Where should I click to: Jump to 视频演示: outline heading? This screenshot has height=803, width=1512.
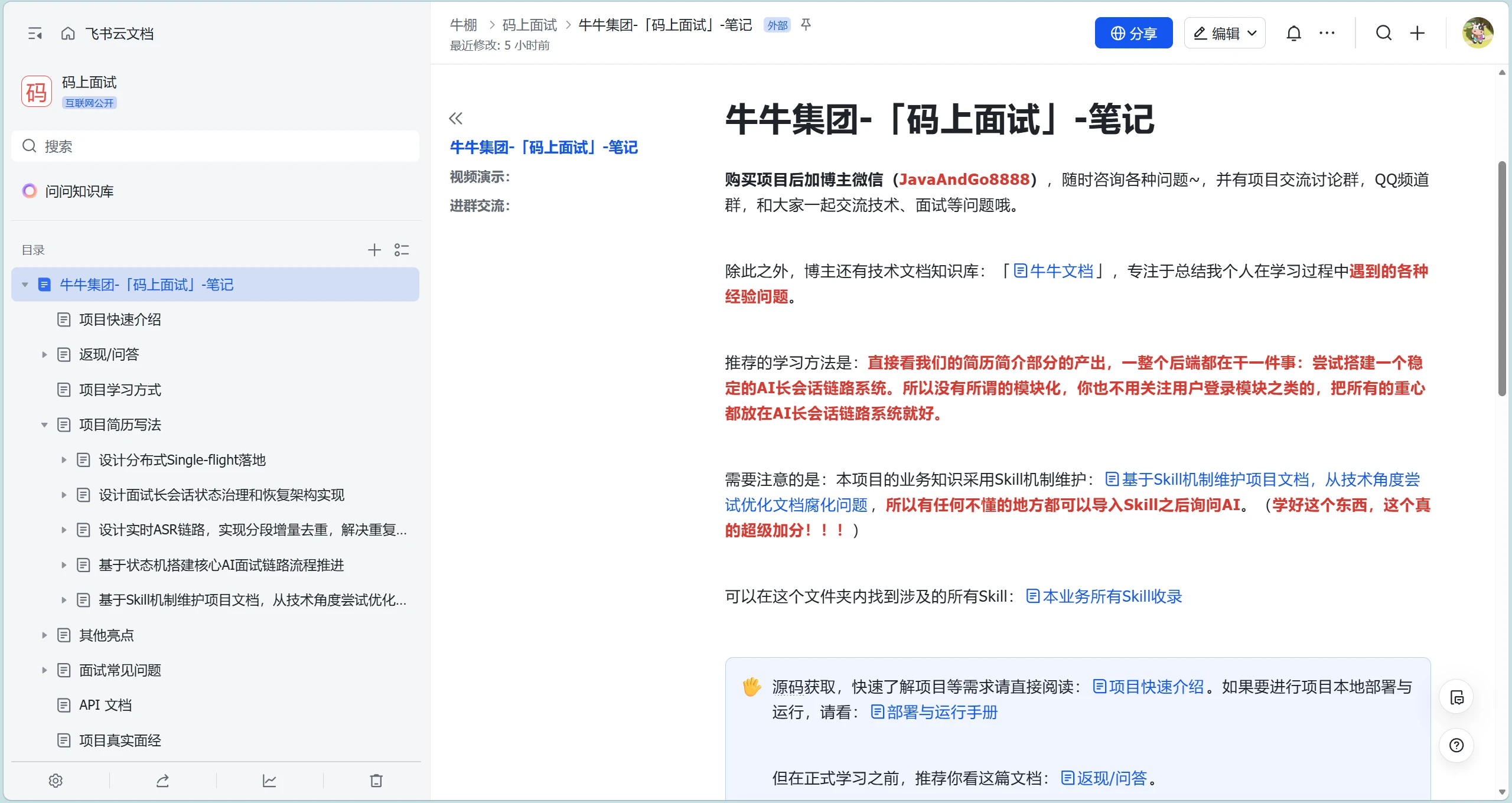pyautogui.click(x=480, y=177)
